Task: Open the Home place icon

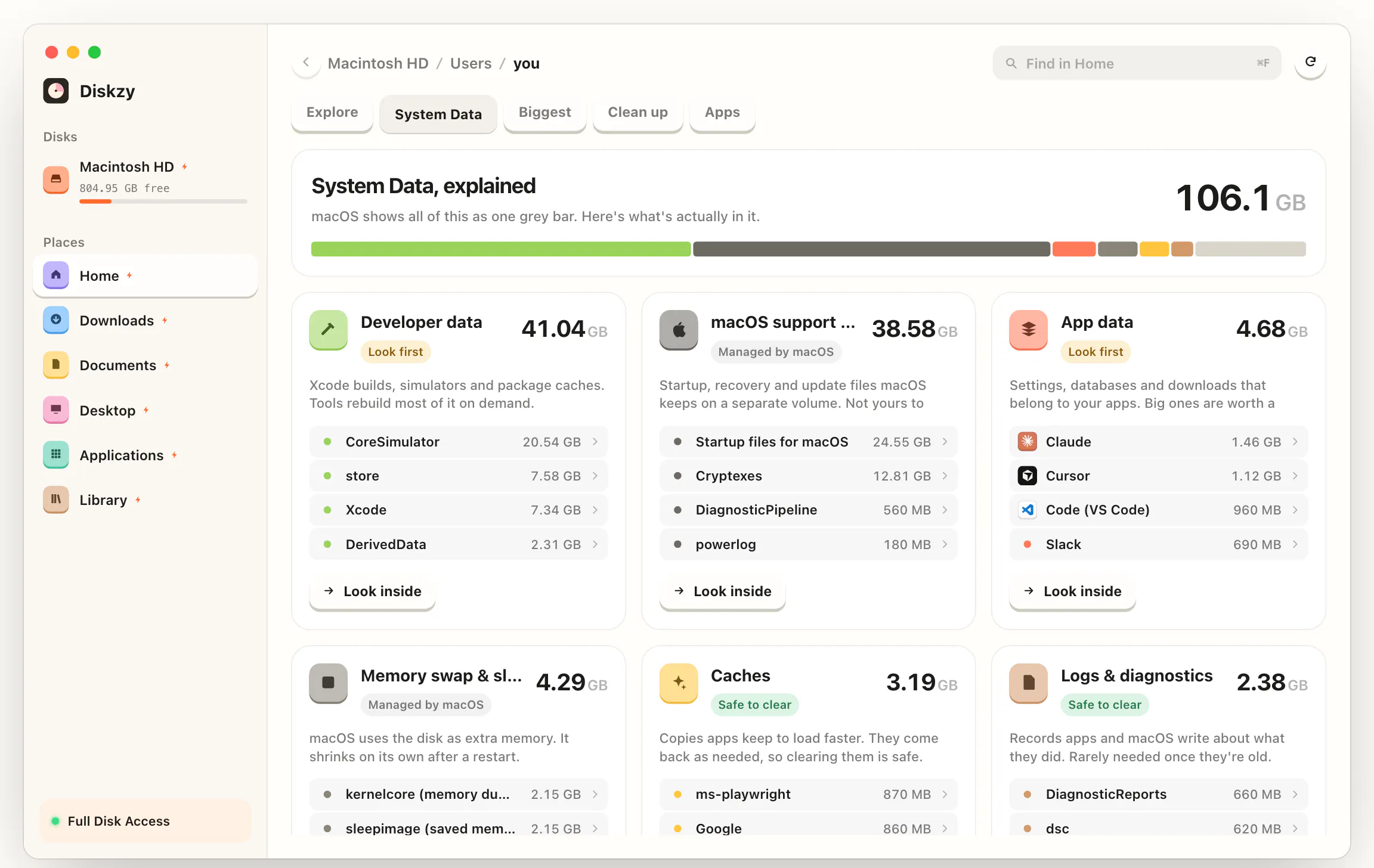Action: [56, 275]
